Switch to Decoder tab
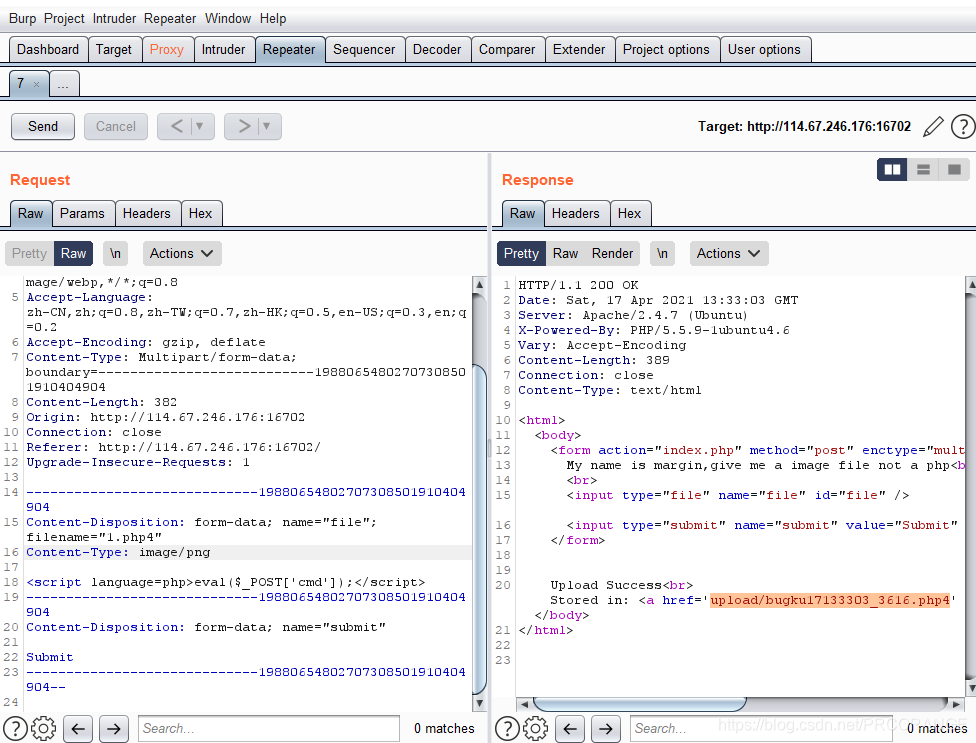 (x=437, y=50)
